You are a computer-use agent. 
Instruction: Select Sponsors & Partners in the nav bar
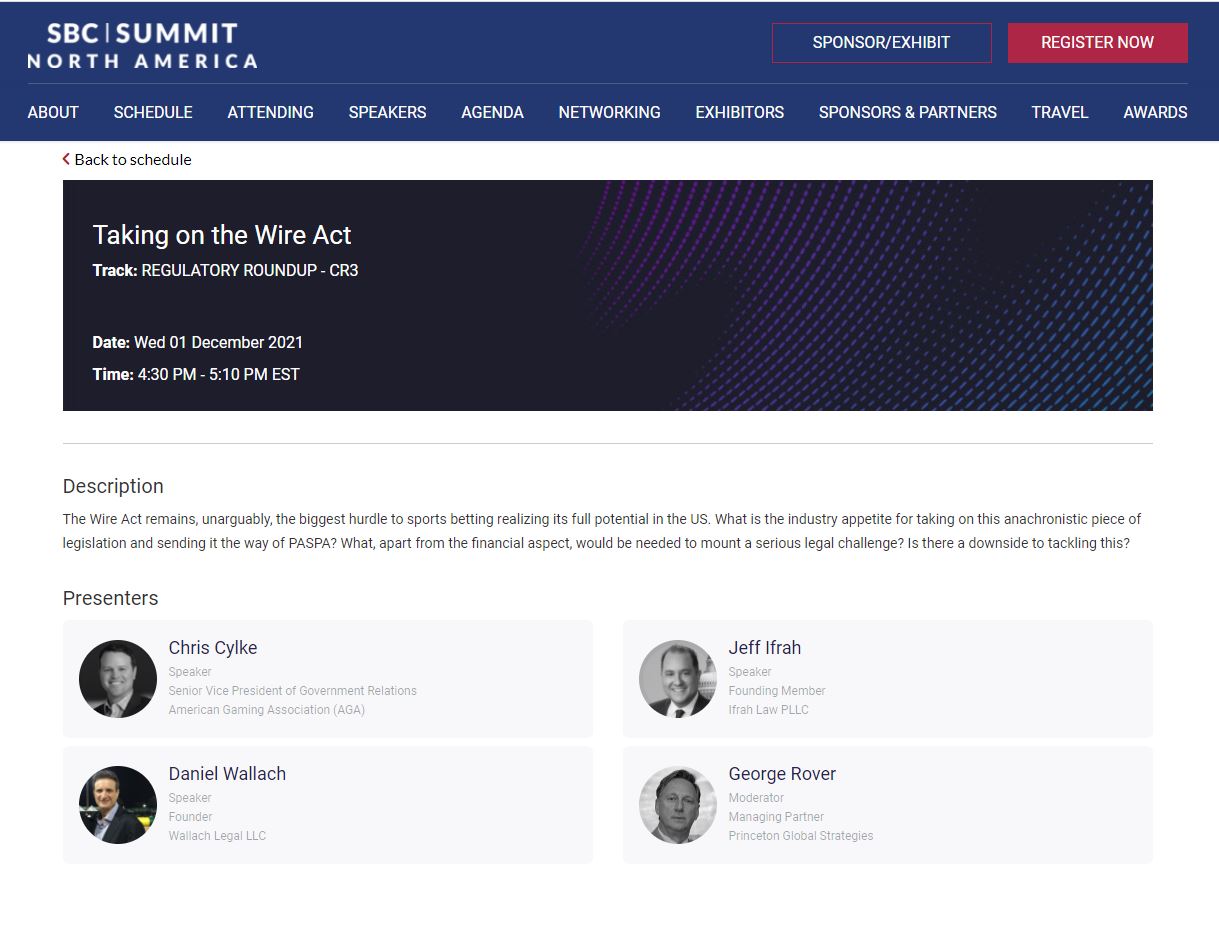coord(907,112)
